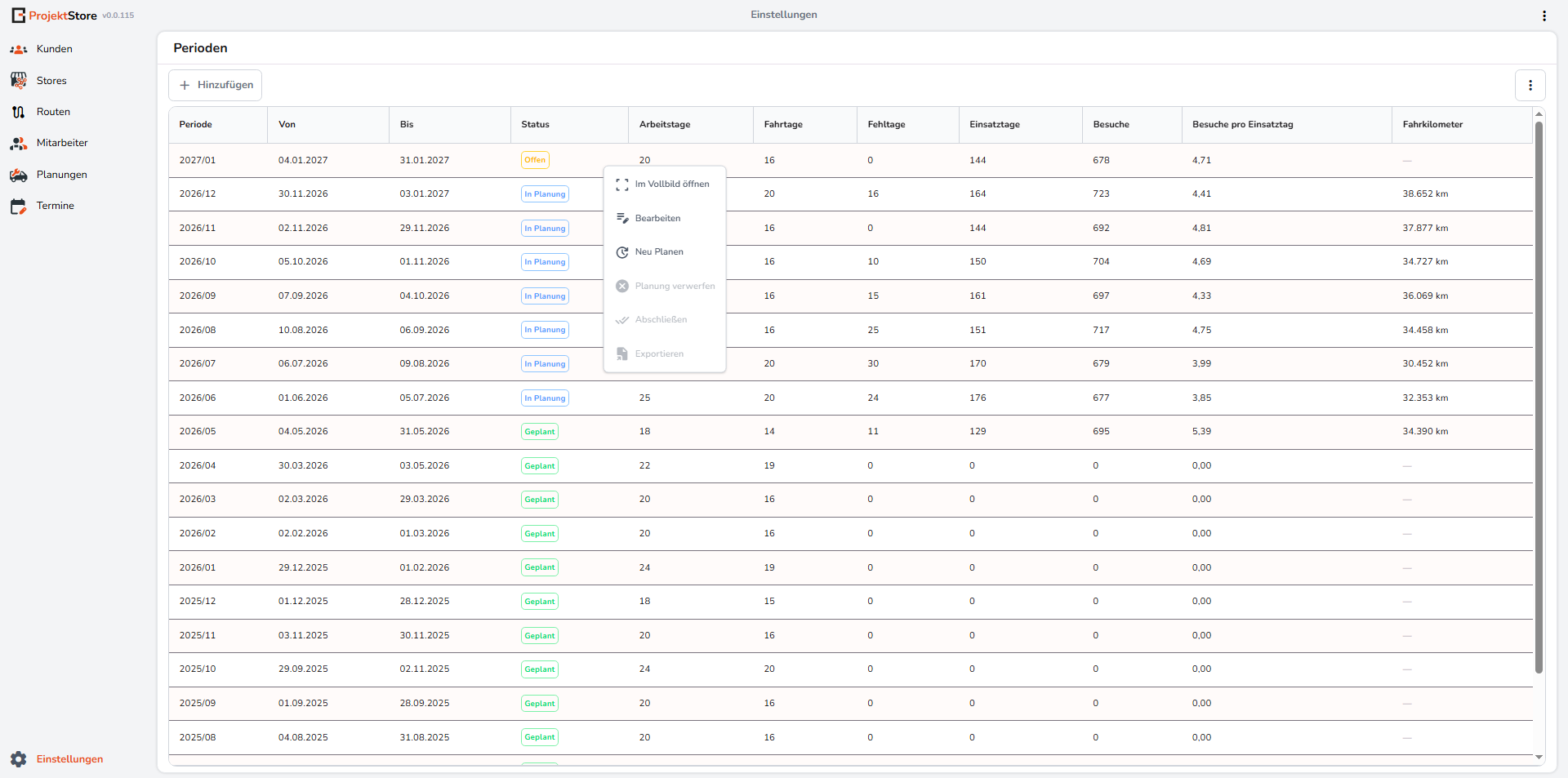The image size is (1568, 778).
Task: Sort by the Fahrkilometer column header
Action: (1432, 125)
